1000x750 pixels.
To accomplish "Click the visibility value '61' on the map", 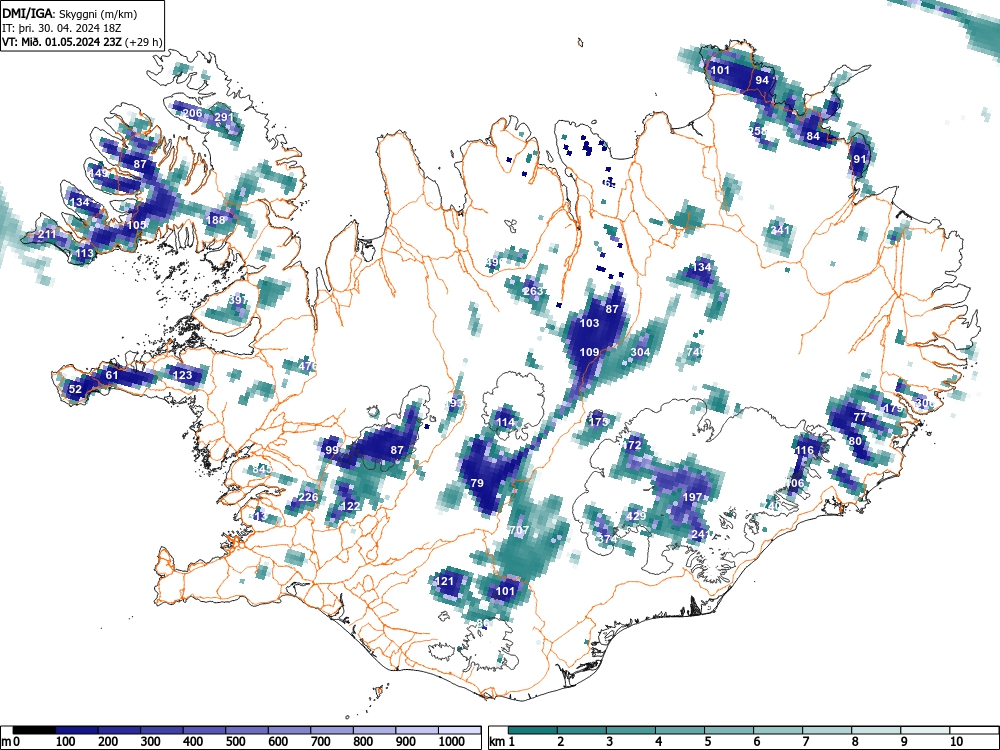I will [x=112, y=375].
